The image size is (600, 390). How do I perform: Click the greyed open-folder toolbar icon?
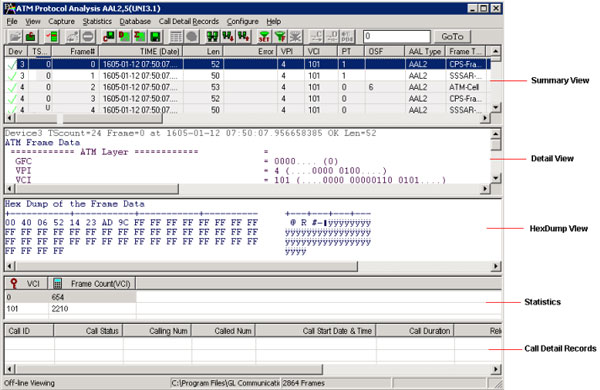(x=15, y=37)
